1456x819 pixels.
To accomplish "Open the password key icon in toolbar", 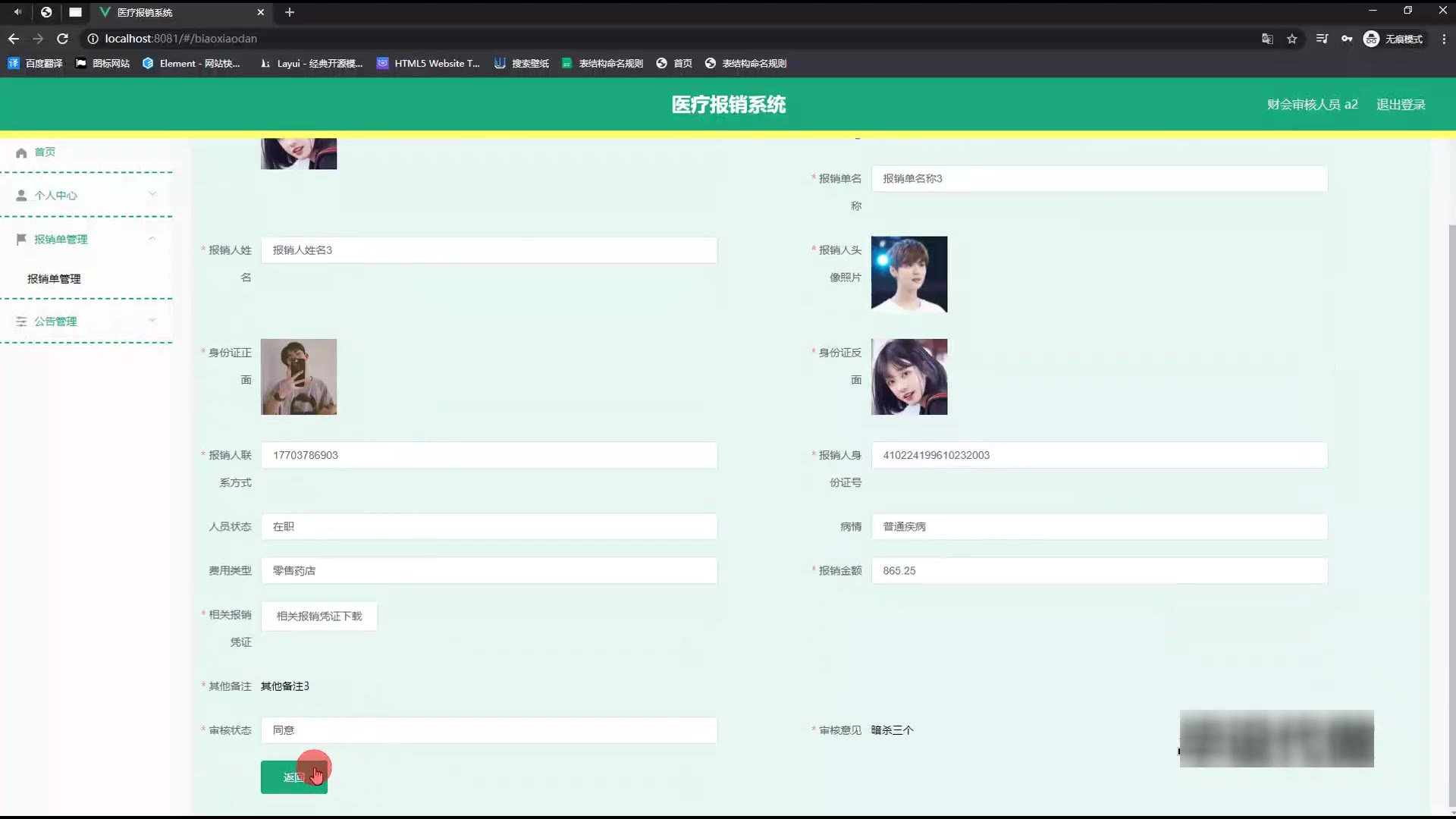I will click(x=1347, y=39).
